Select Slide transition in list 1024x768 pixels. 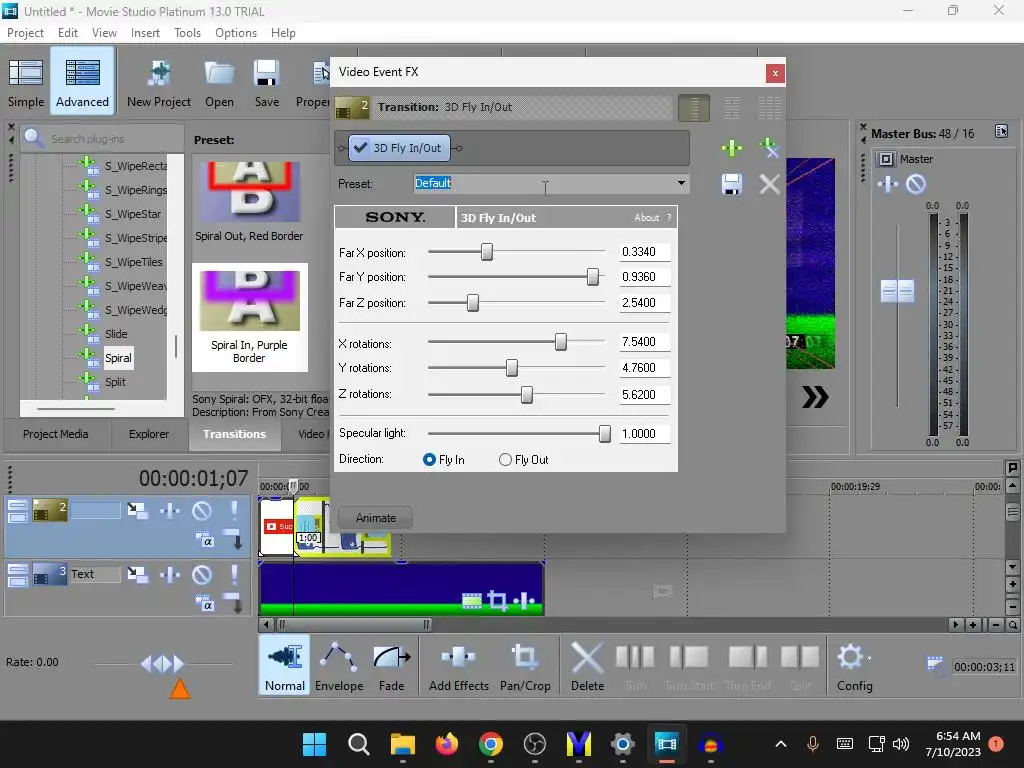pyautogui.click(x=116, y=334)
